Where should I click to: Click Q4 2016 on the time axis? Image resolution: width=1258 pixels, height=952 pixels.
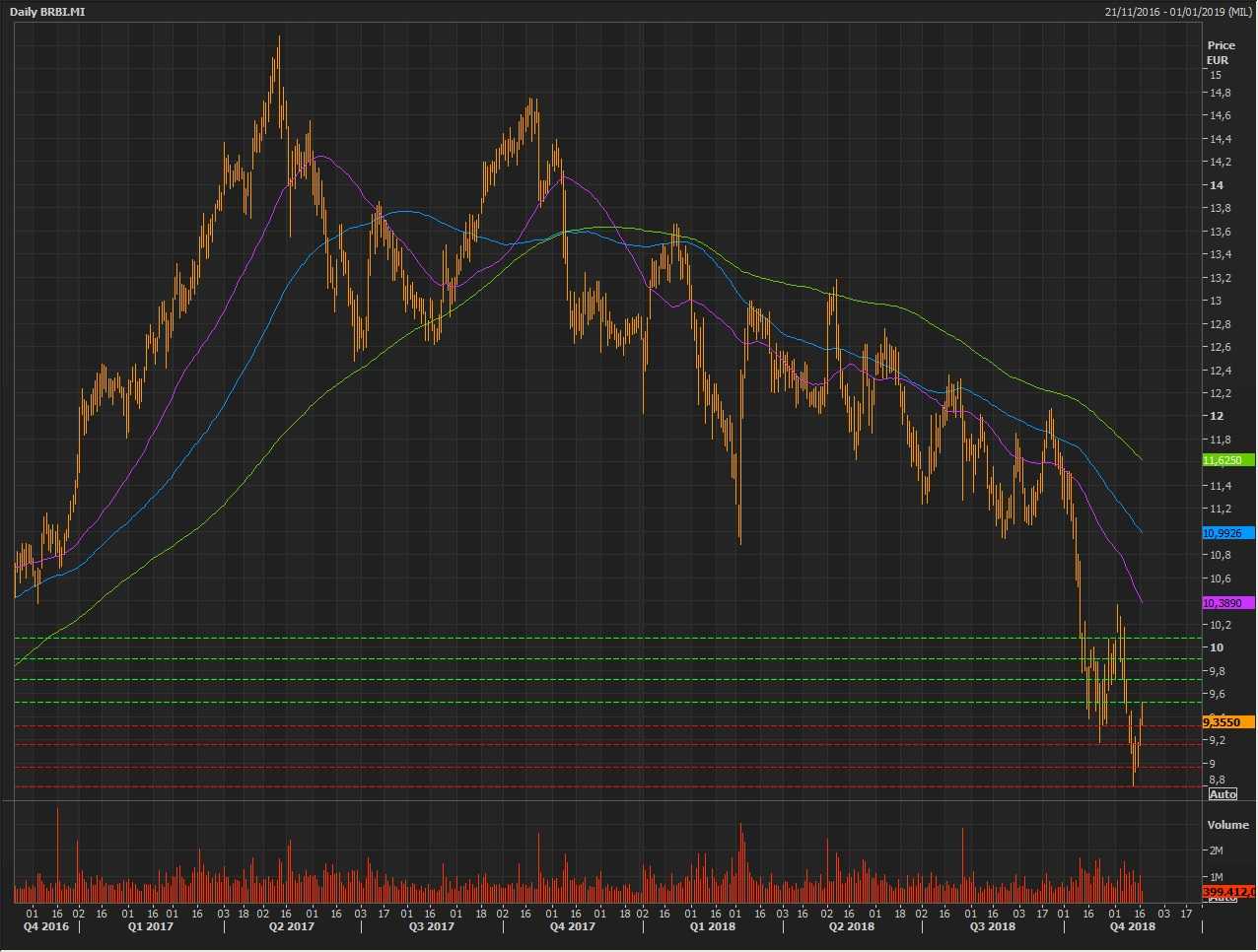pos(45,926)
